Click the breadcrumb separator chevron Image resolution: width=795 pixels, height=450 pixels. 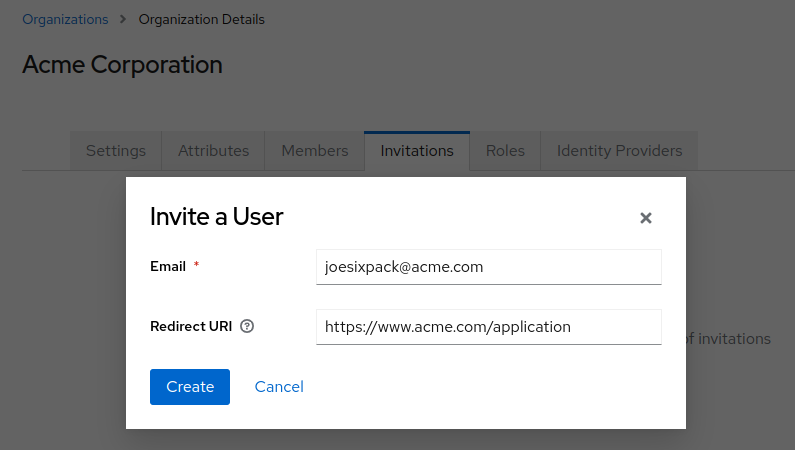click(x=123, y=19)
